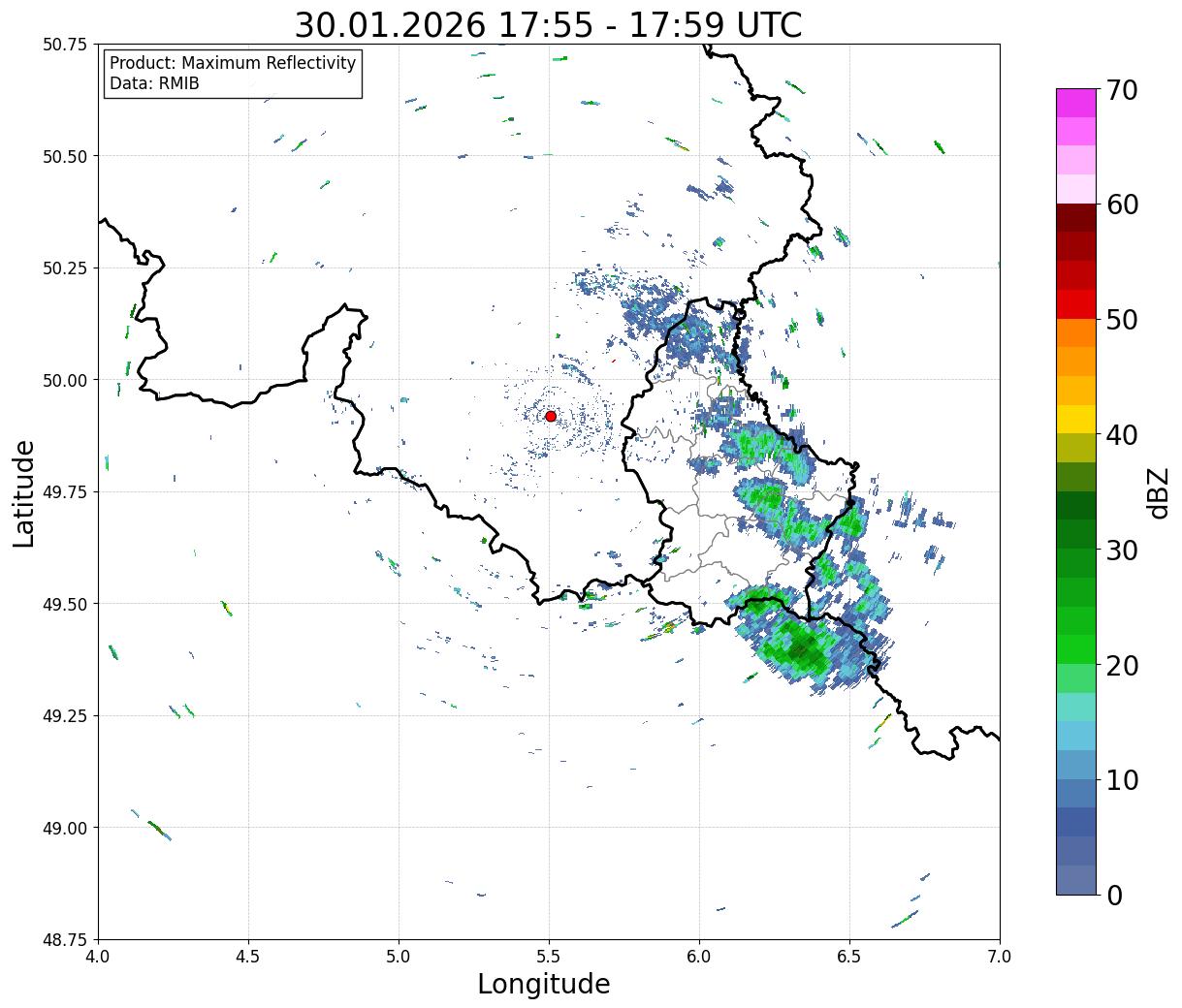The width and height of the screenshot is (1182, 1008).
Task: Click latitude tick label 50.50
Action: [x=64, y=156]
